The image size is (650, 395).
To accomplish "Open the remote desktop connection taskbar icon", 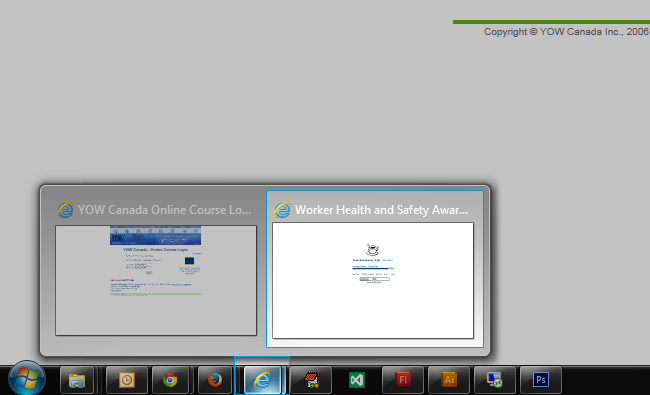I will [495, 380].
